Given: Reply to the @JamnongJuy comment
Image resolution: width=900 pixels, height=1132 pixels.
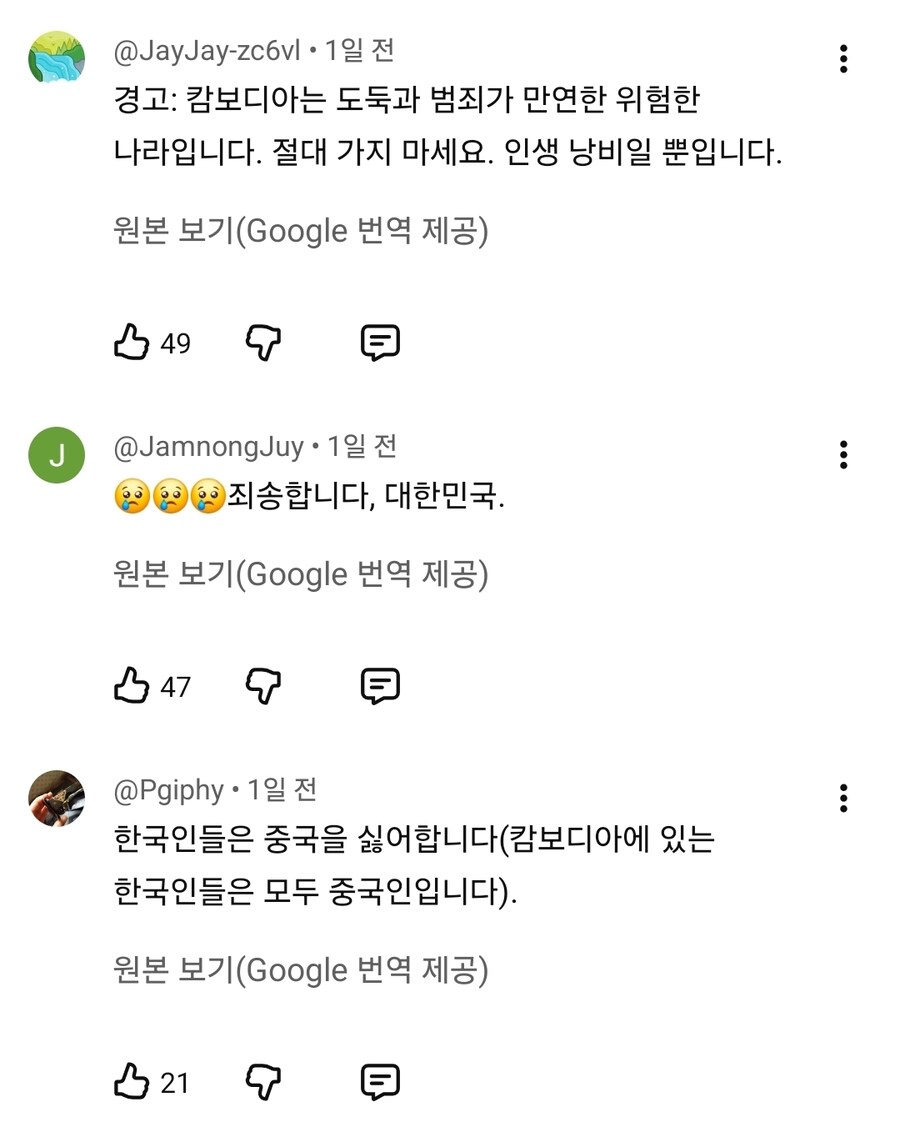Looking at the screenshot, I should pyautogui.click(x=380, y=687).
